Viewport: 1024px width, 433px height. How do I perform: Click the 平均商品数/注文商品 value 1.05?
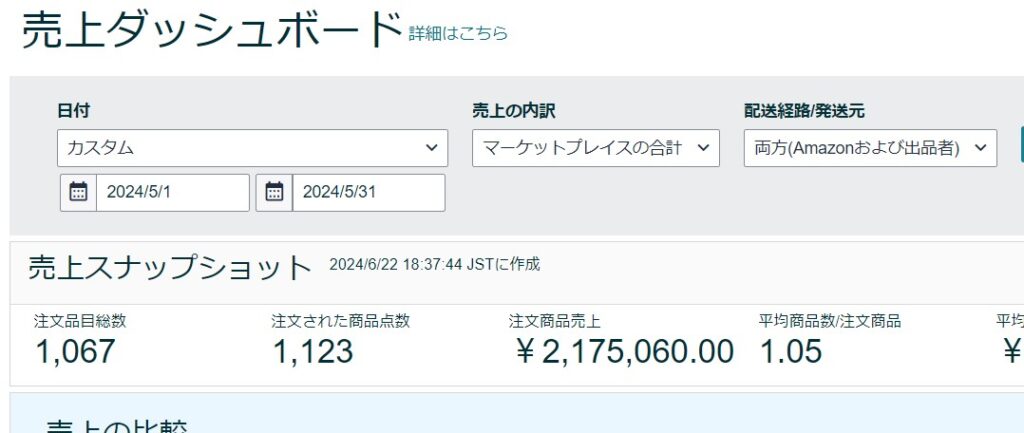click(x=790, y=351)
